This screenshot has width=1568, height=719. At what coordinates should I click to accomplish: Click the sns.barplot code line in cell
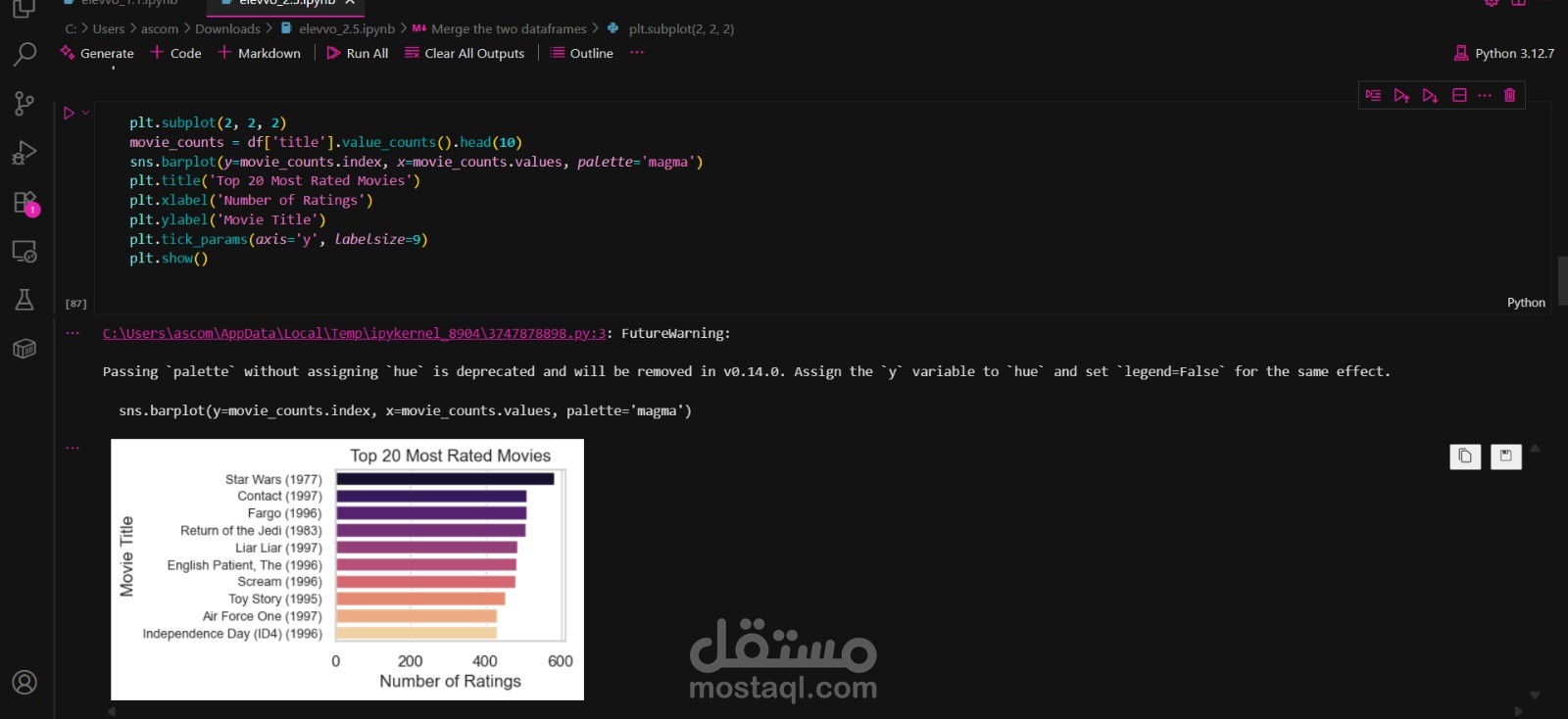pyautogui.click(x=416, y=162)
